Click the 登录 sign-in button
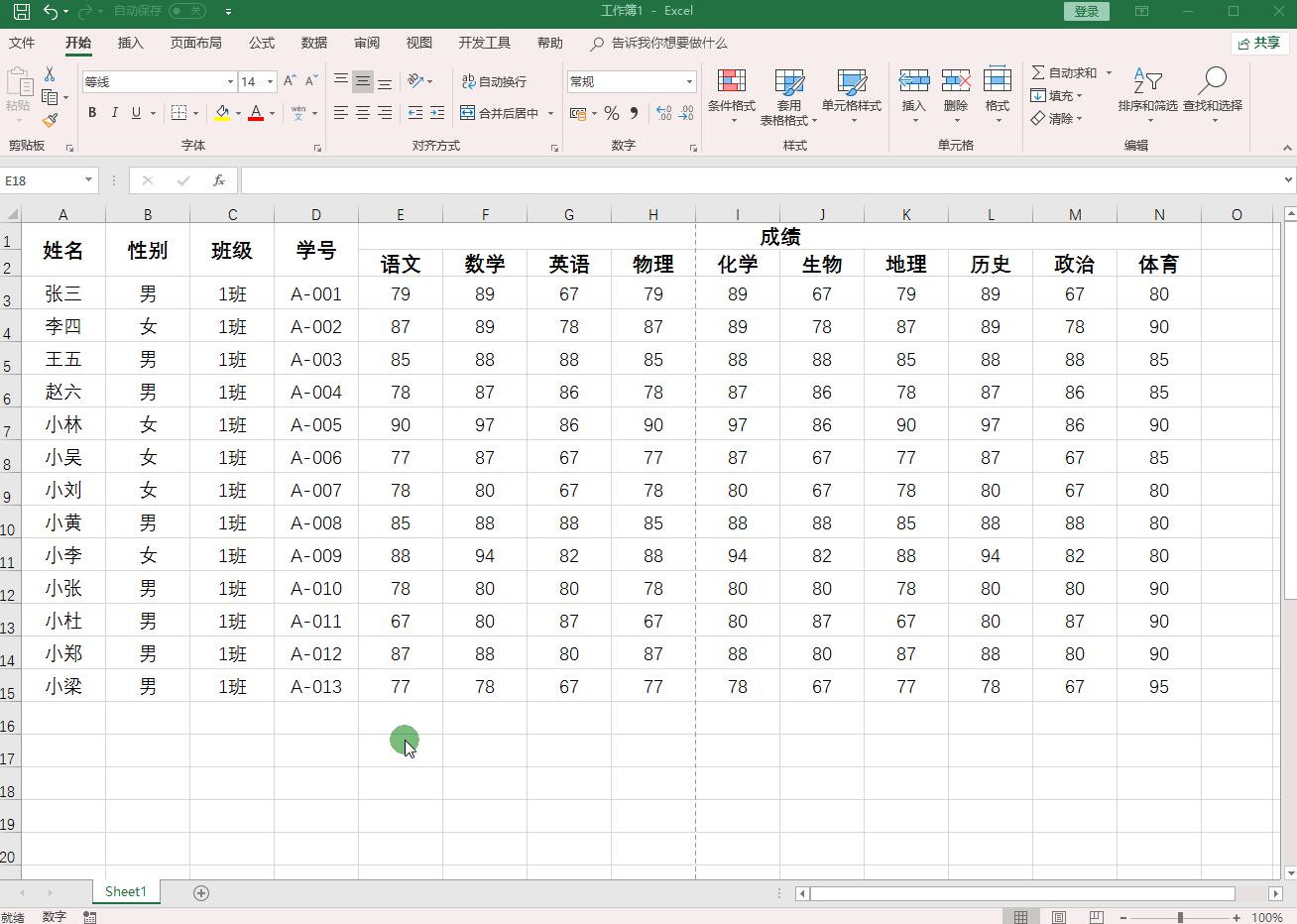Image resolution: width=1297 pixels, height=924 pixels. click(1086, 11)
